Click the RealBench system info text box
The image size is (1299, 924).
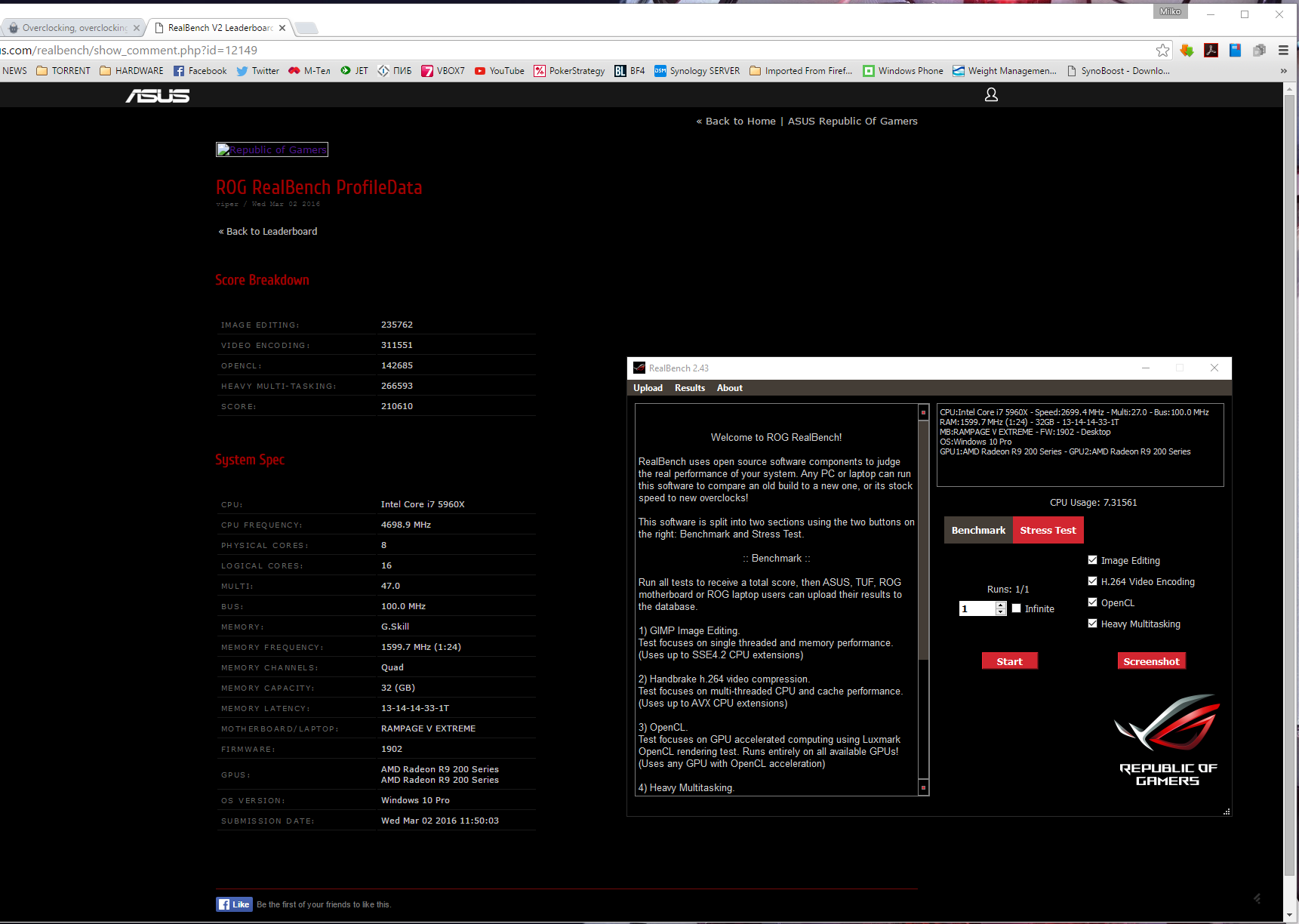tap(1080, 445)
